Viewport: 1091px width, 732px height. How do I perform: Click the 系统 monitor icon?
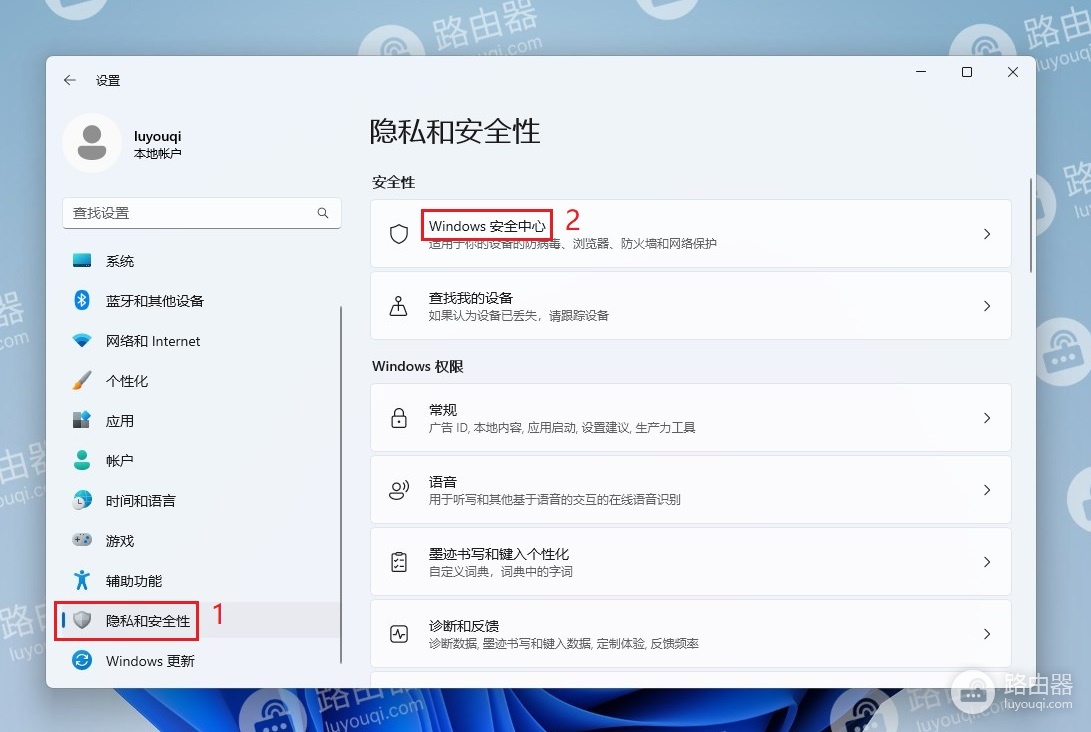[82, 260]
